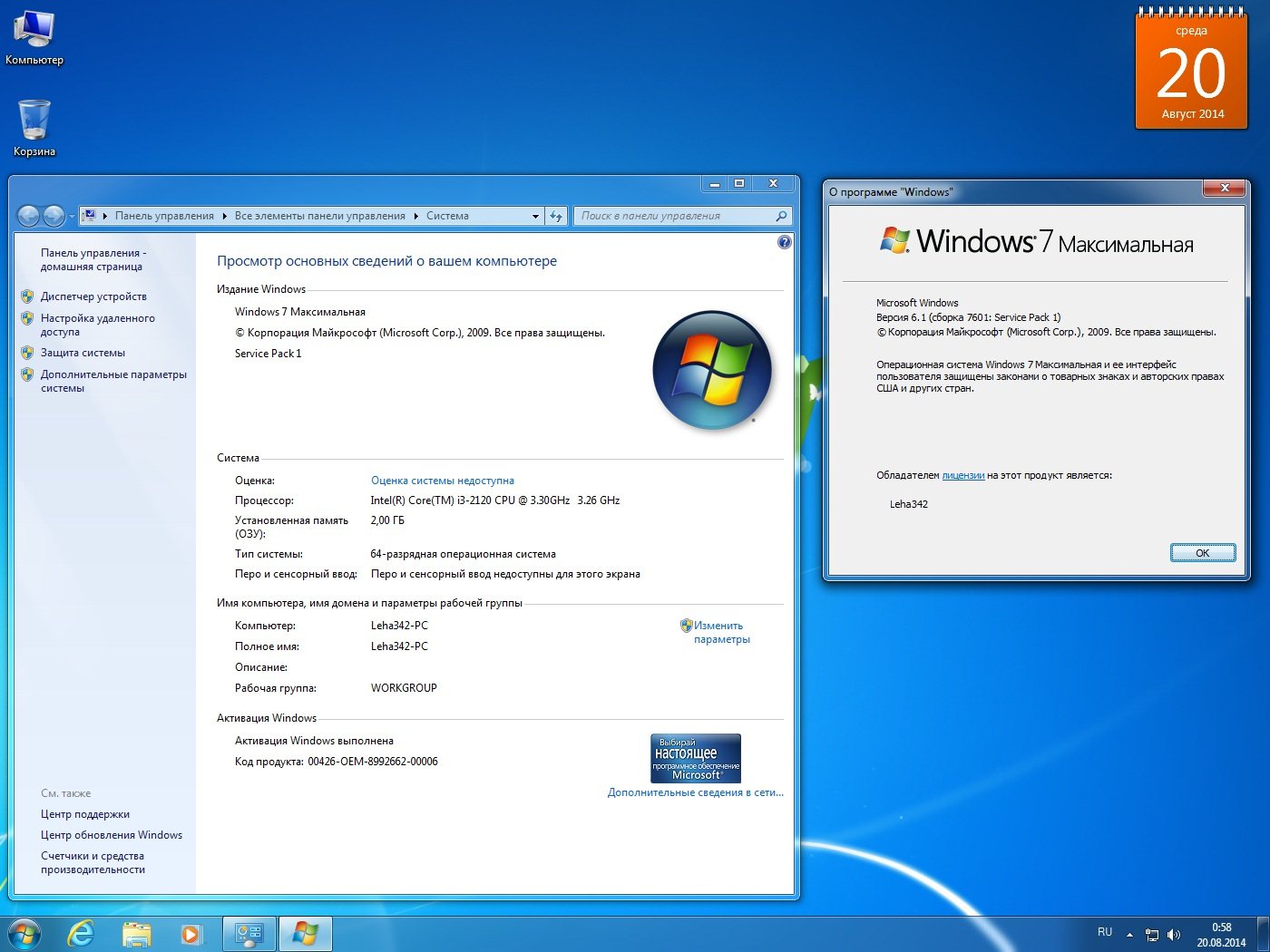Open help via the blue question mark icon
The height and width of the screenshot is (952, 1270).
[785, 242]
